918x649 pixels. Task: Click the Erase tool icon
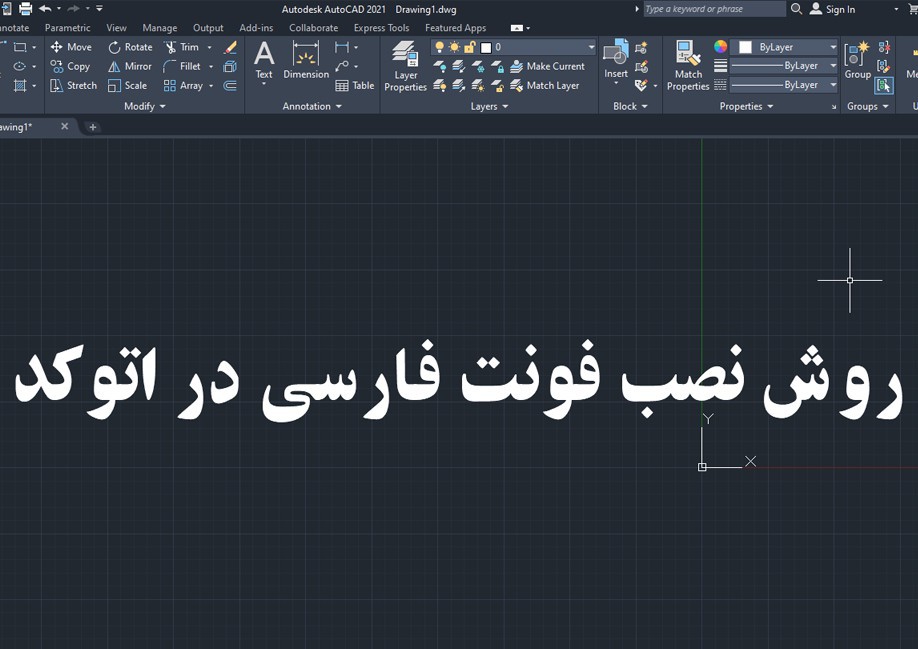[230, 47]
